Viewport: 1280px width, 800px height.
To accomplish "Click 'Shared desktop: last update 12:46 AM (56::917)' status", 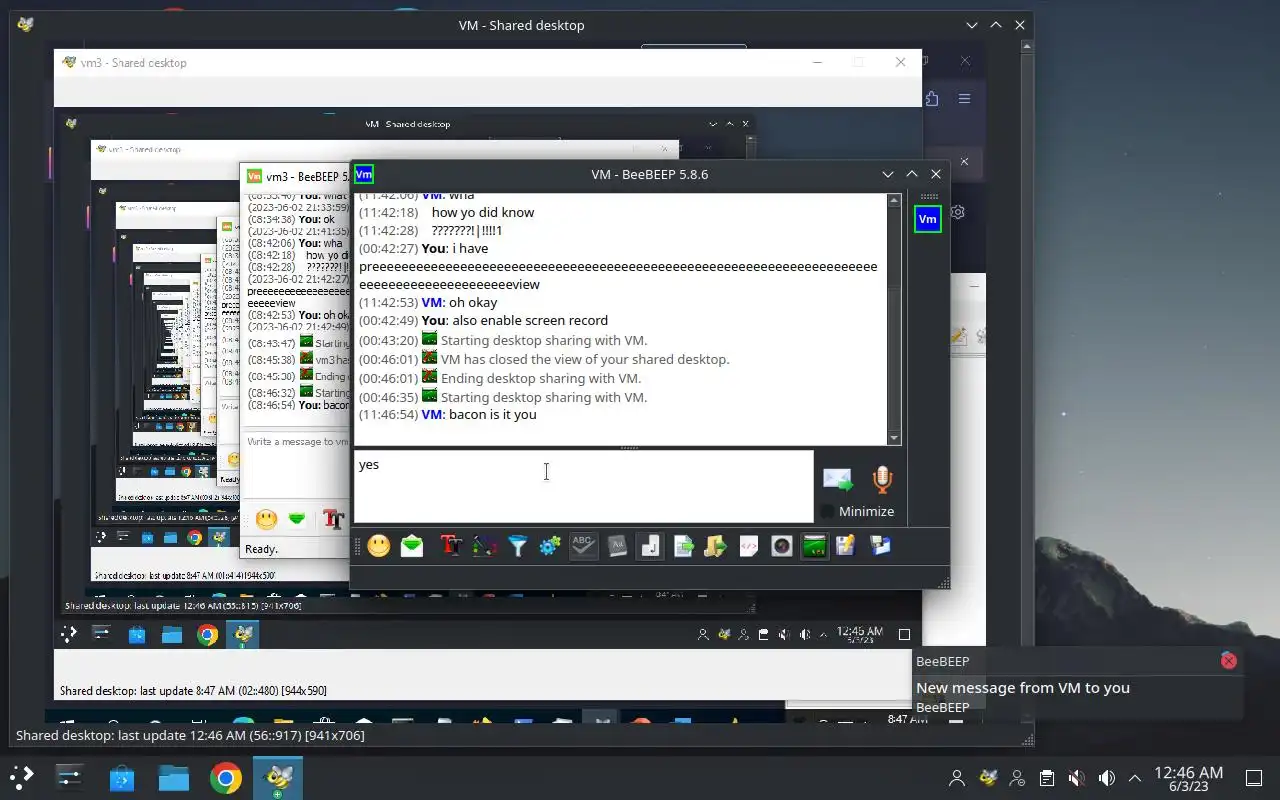I will 190,735.
